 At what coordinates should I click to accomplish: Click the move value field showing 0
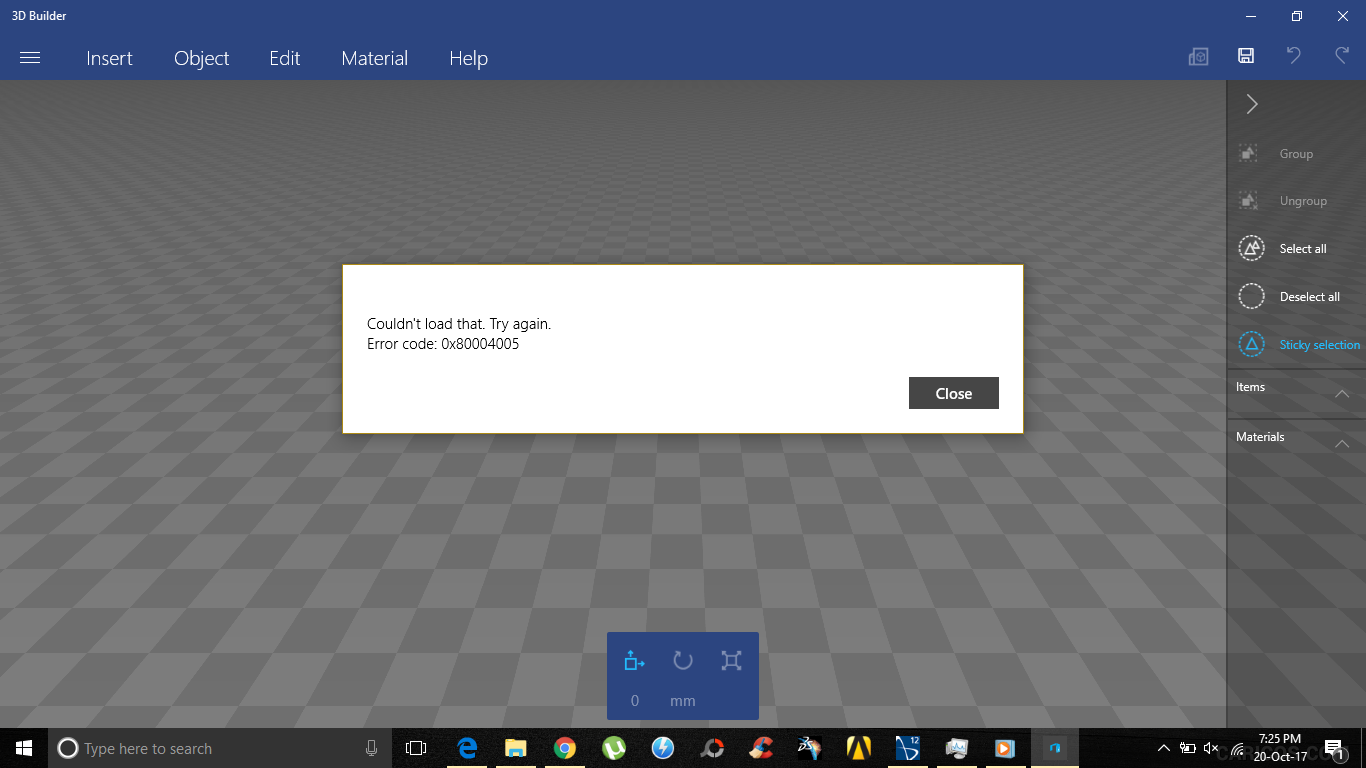click(635, 701)
